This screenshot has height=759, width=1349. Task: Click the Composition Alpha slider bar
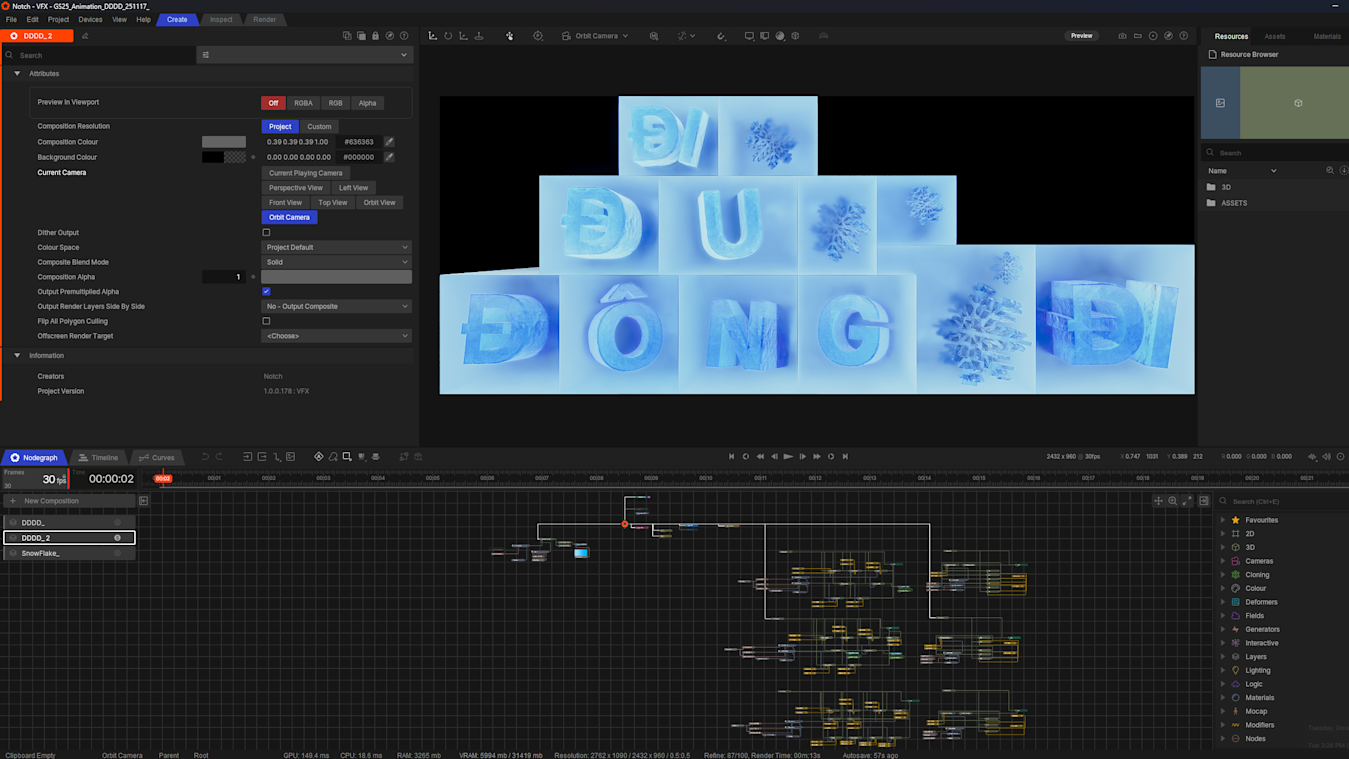click(336, 277)
